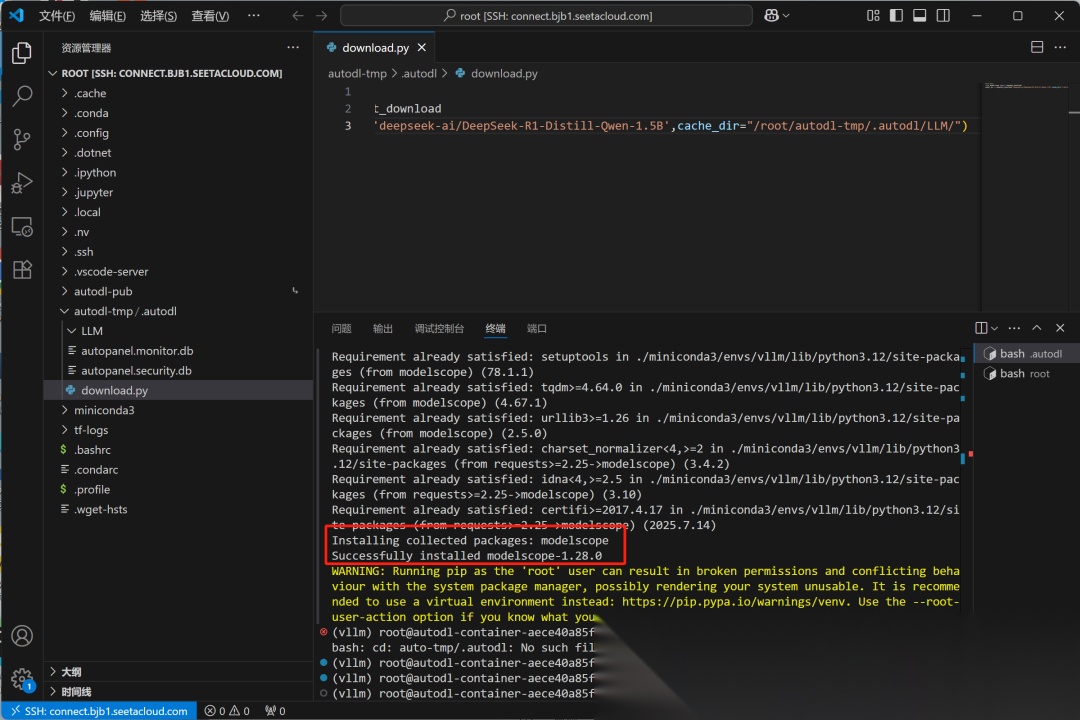Open Run and Debug view
The image size is (1080, 720).
click(22, 183)
